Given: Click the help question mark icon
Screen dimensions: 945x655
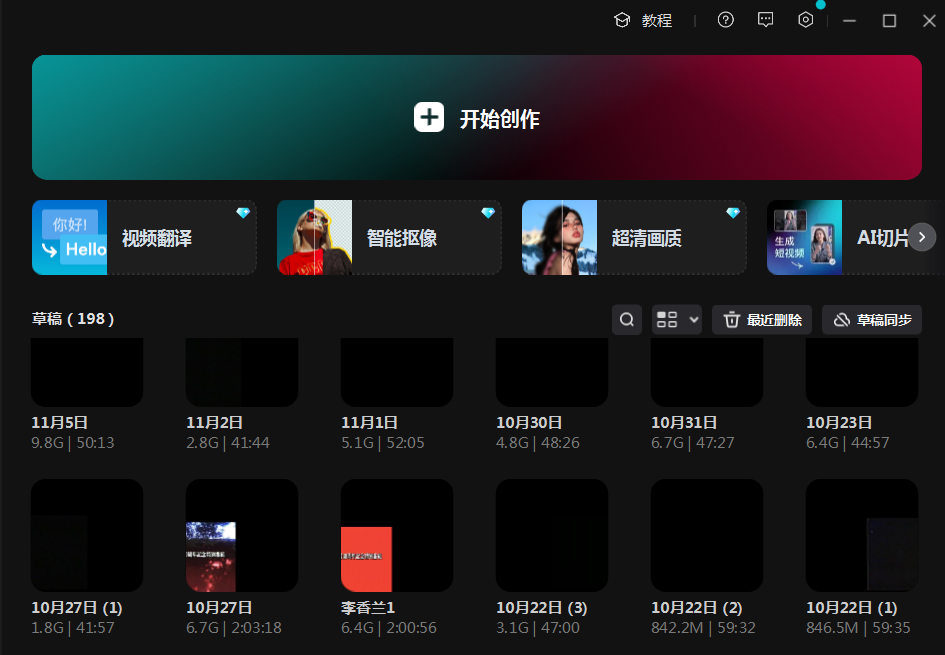Looking at the screenshot, I should coord(726,20).
